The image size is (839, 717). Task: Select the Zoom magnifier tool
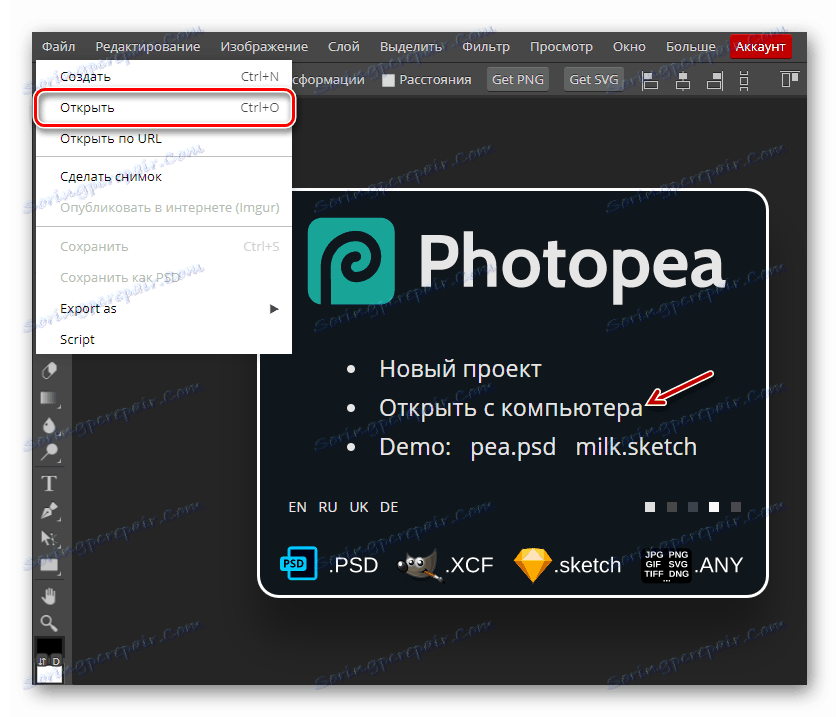click(49, 623)
